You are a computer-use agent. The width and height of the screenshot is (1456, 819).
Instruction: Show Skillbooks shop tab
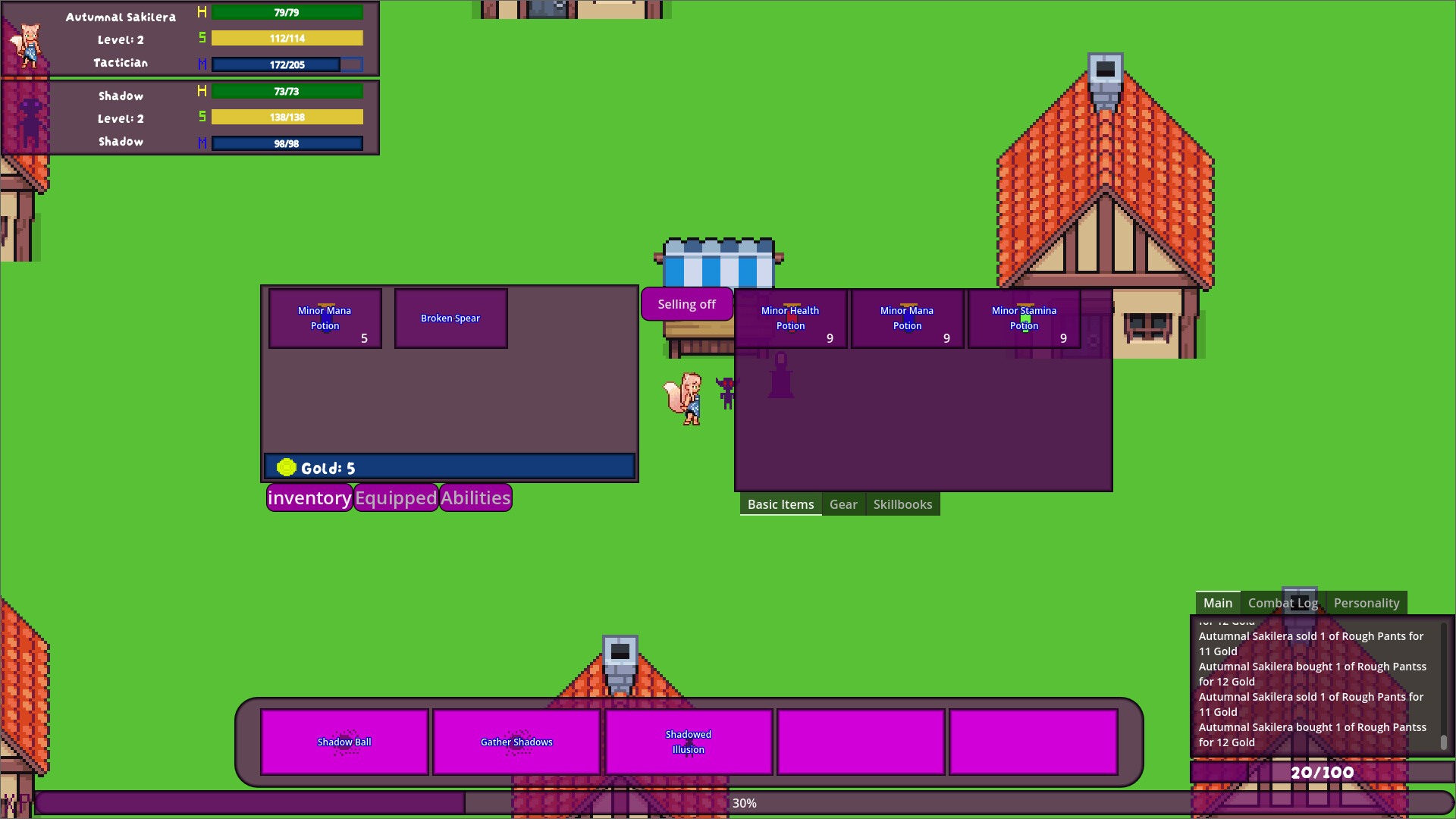(902, 504)
